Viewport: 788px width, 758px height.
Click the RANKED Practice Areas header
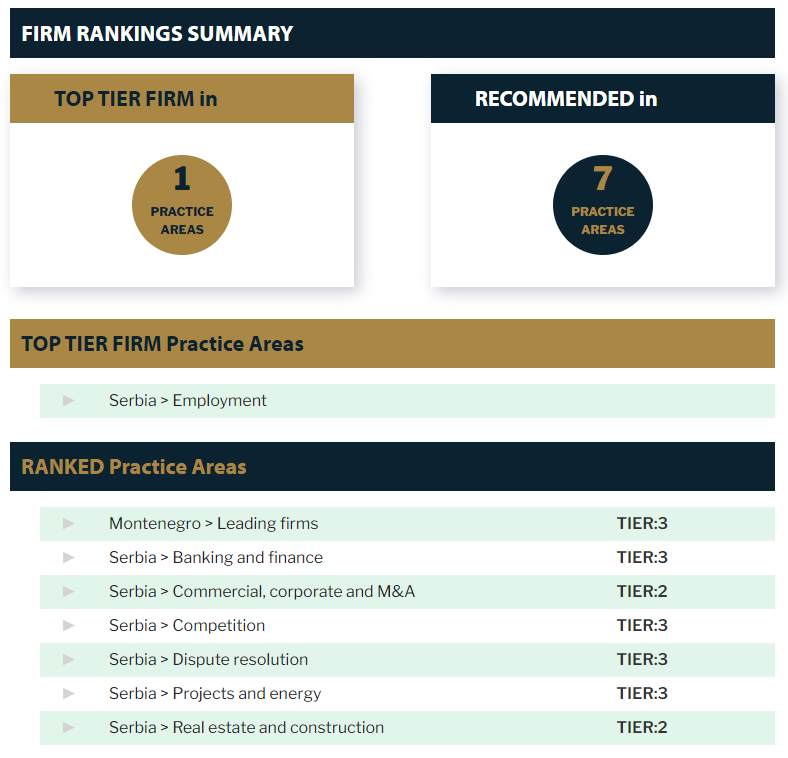134,467
